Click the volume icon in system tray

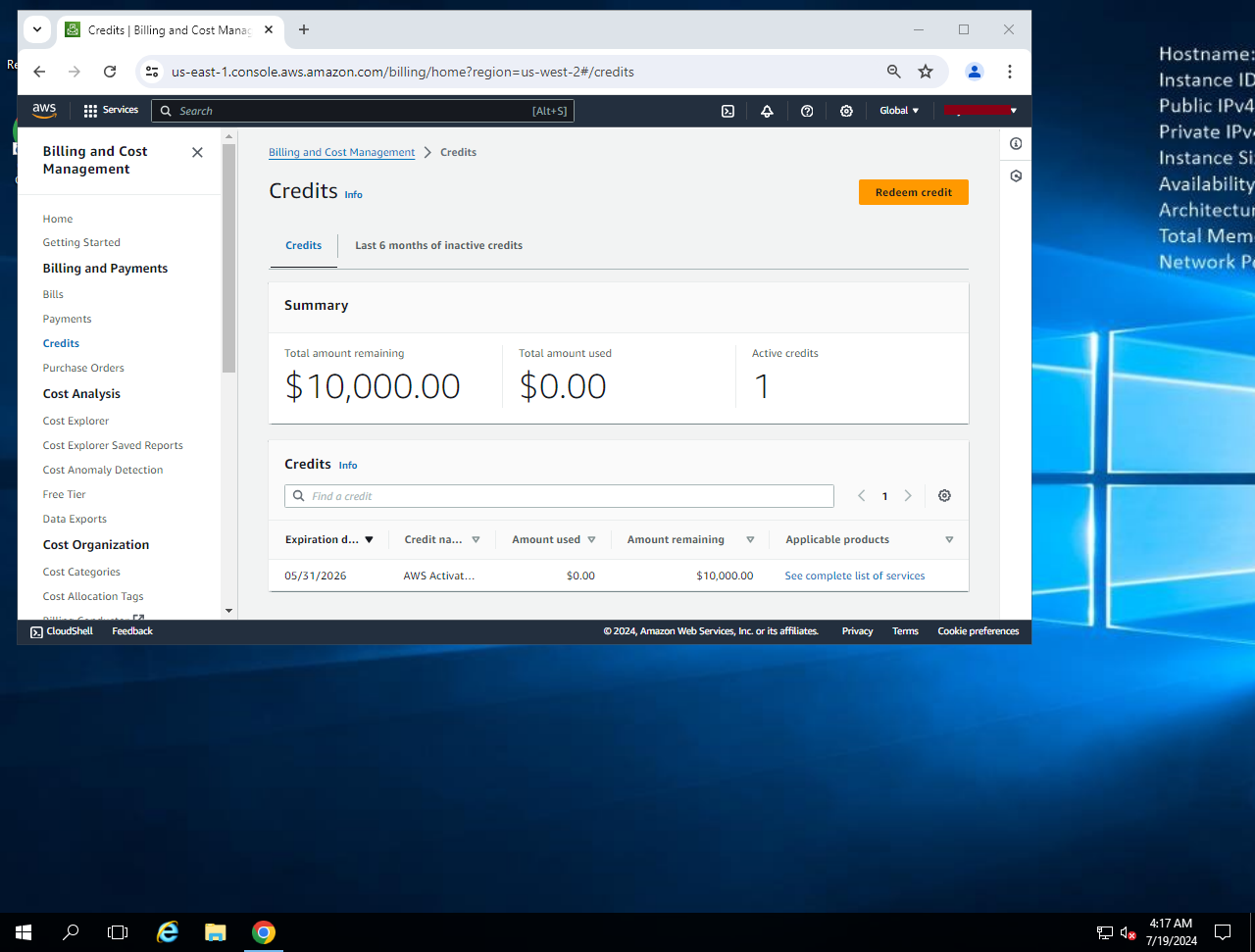[1128, 932]
